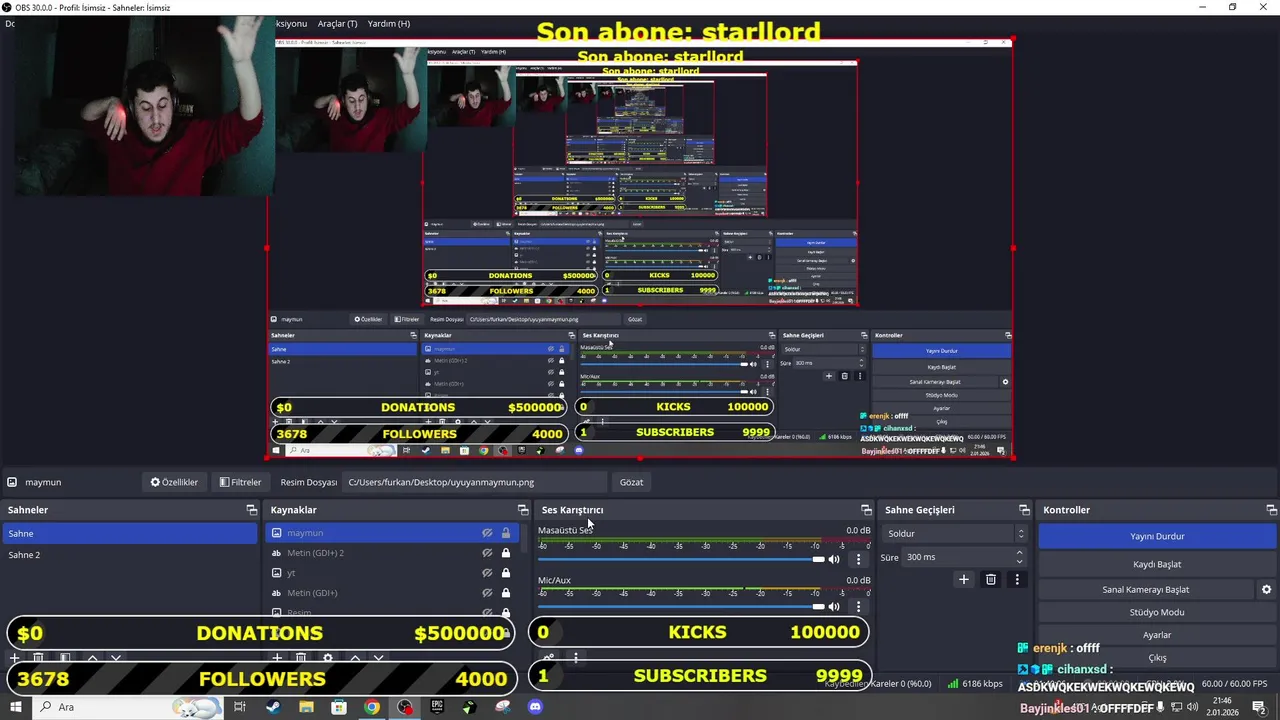Float the Sahne Geçişleri dock panel
The width and height of the screenshot is (1280, 720).
1024,510
